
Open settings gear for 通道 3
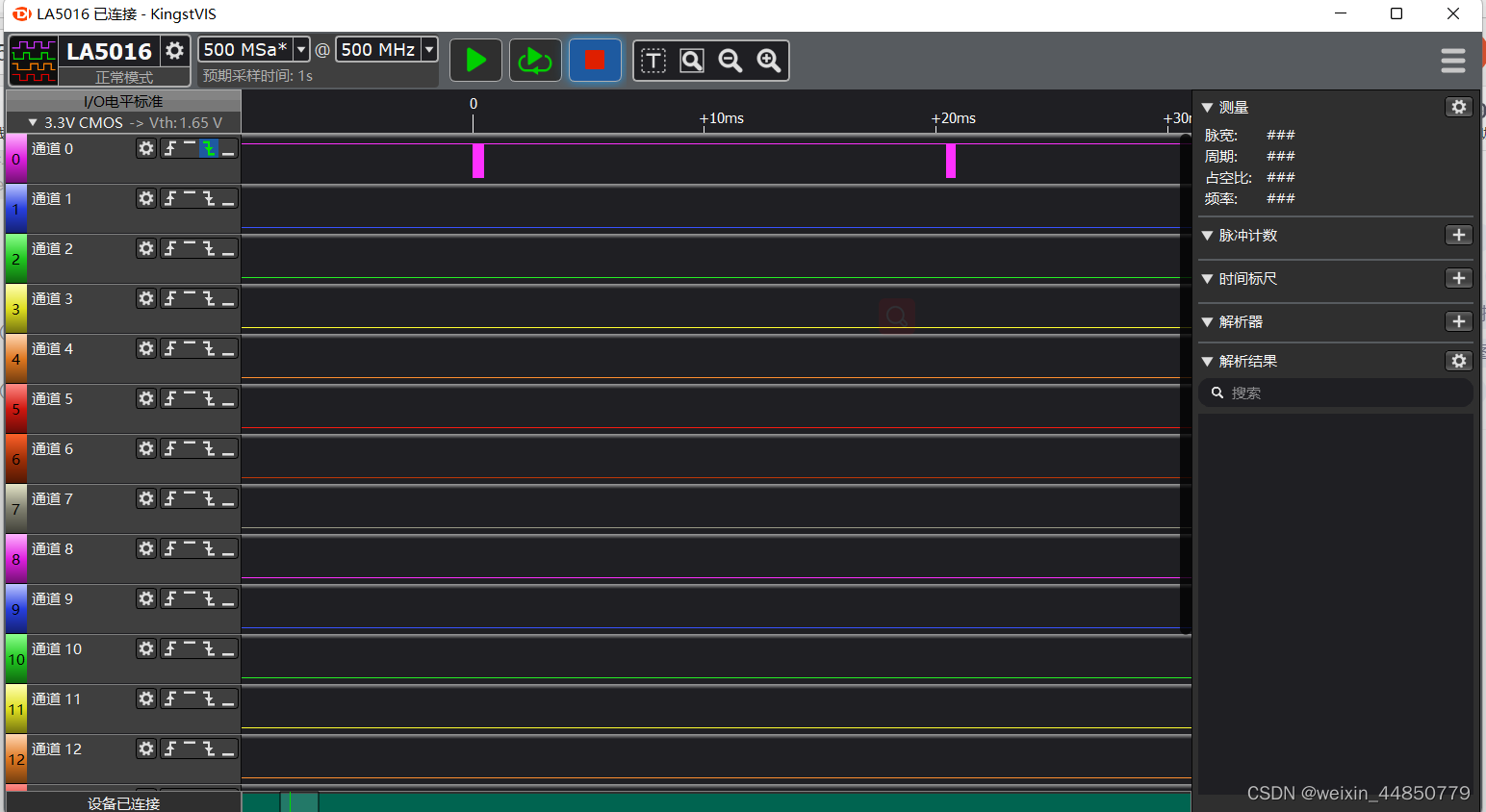pyautogui.click(x=145, y=298)
